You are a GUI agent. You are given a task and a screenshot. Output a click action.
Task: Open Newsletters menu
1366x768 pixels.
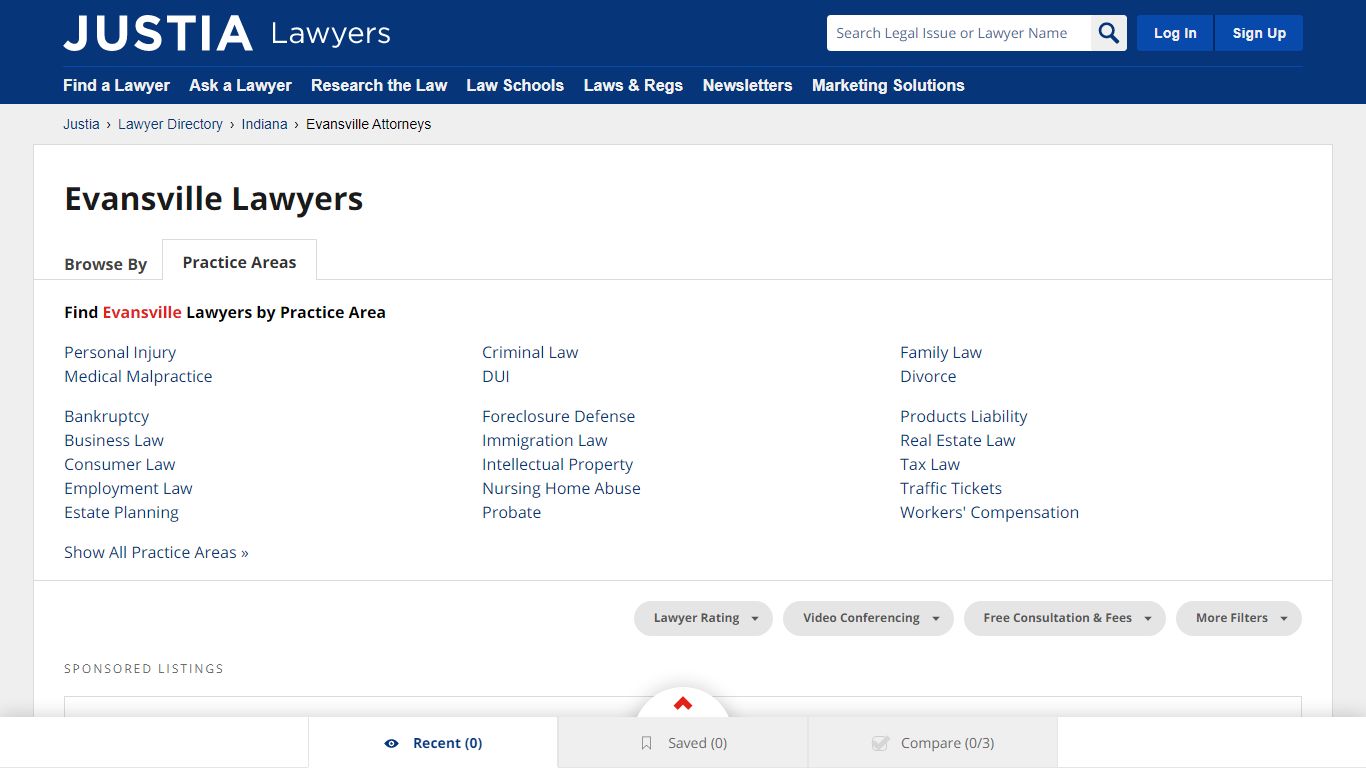click(x=747, y=85)
